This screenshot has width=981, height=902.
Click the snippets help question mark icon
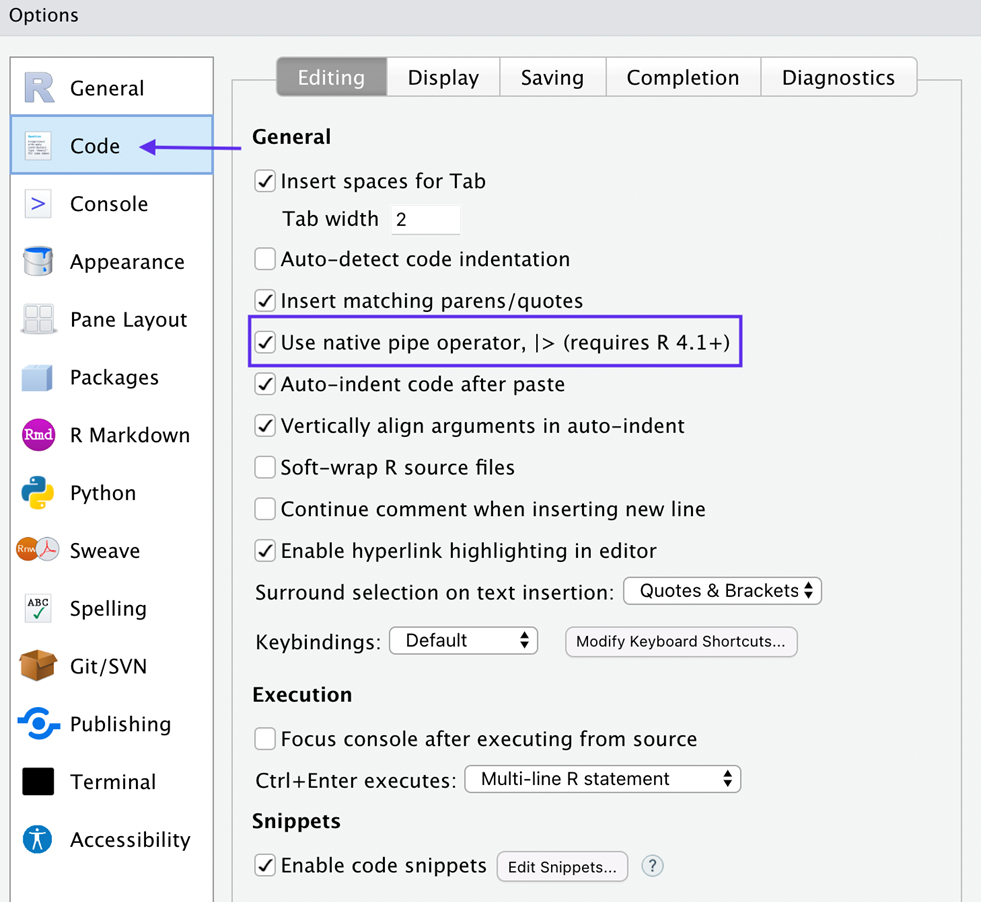[652, 866]
